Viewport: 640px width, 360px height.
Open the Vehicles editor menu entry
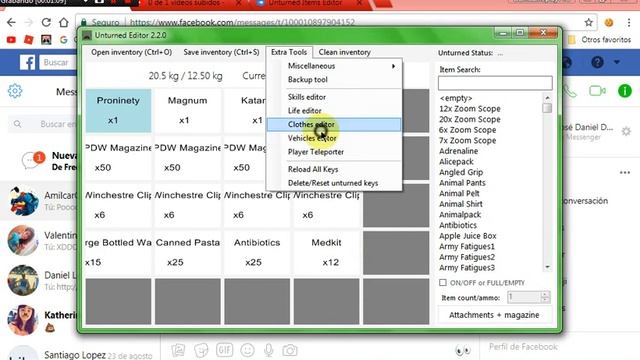(333, 138)
